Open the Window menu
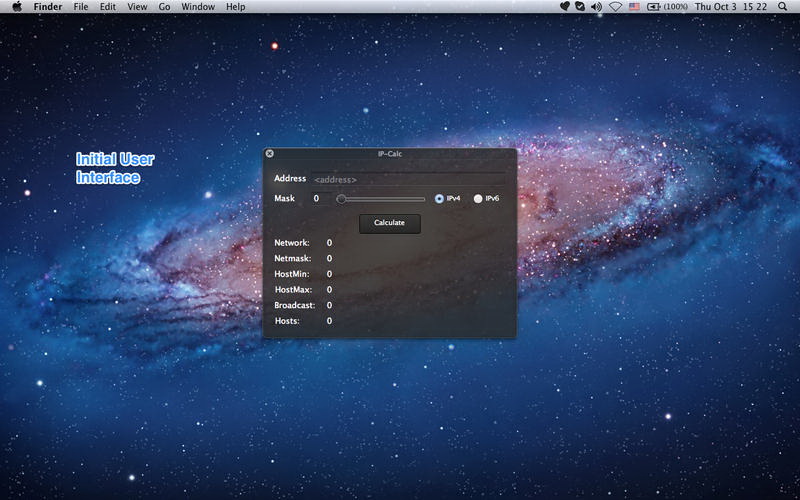This screenshot has height=500, width=800. point(198,7)
